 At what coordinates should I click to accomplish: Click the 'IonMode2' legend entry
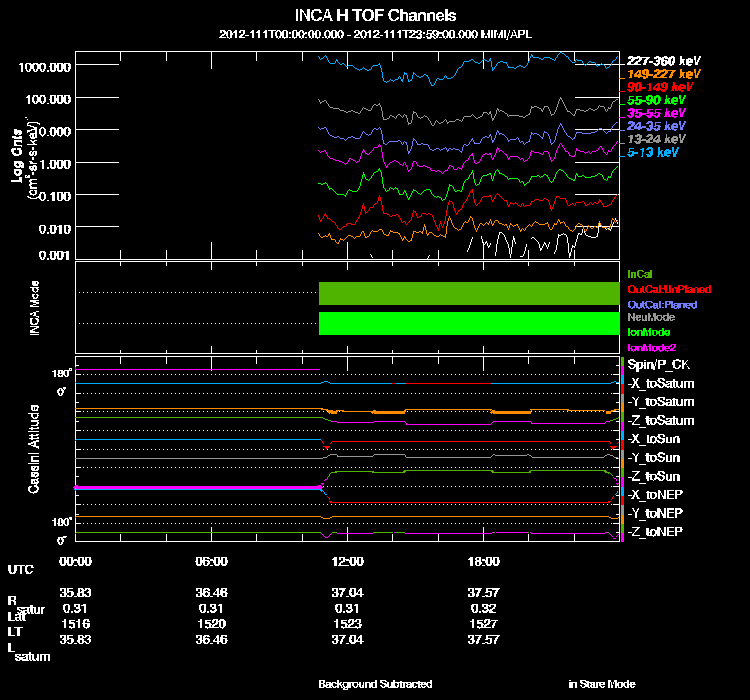coord(651,347)
